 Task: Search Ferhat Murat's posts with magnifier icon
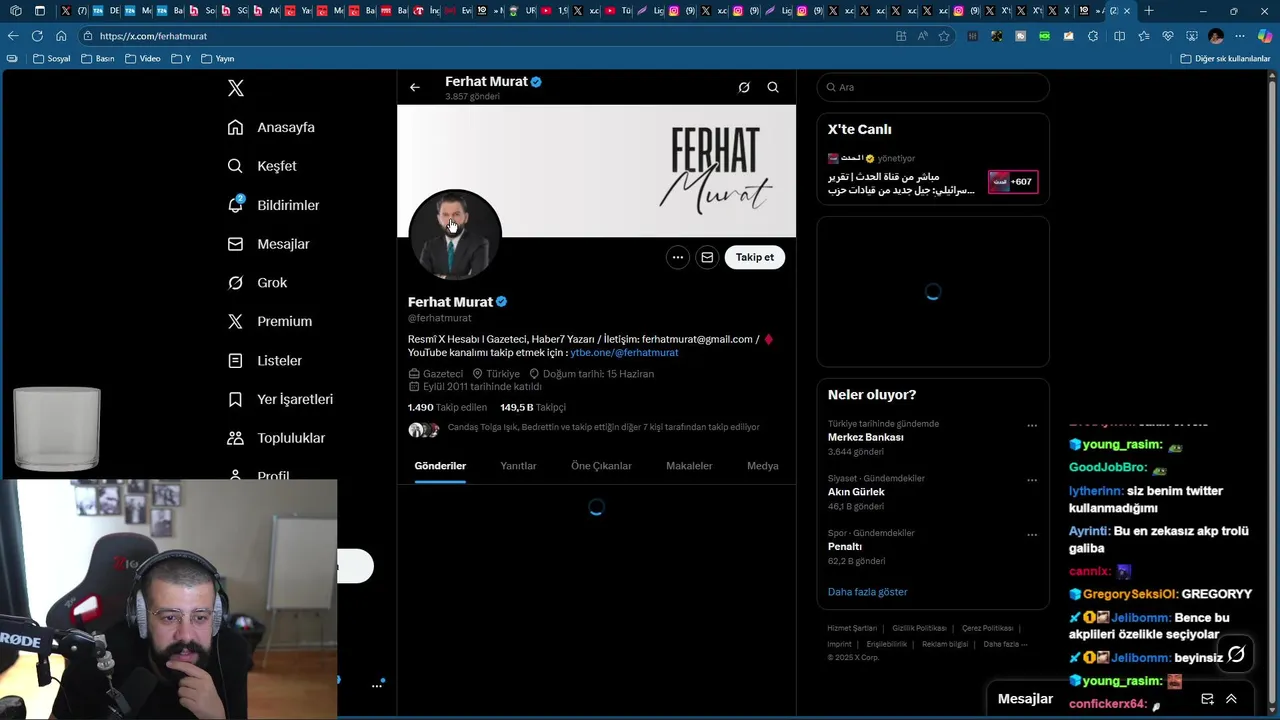773,87
